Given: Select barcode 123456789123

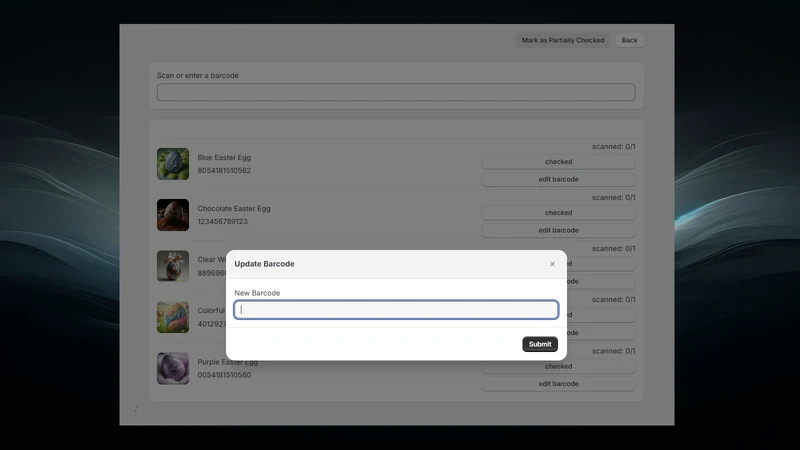Looking at the screenshot, I should 222,221.
